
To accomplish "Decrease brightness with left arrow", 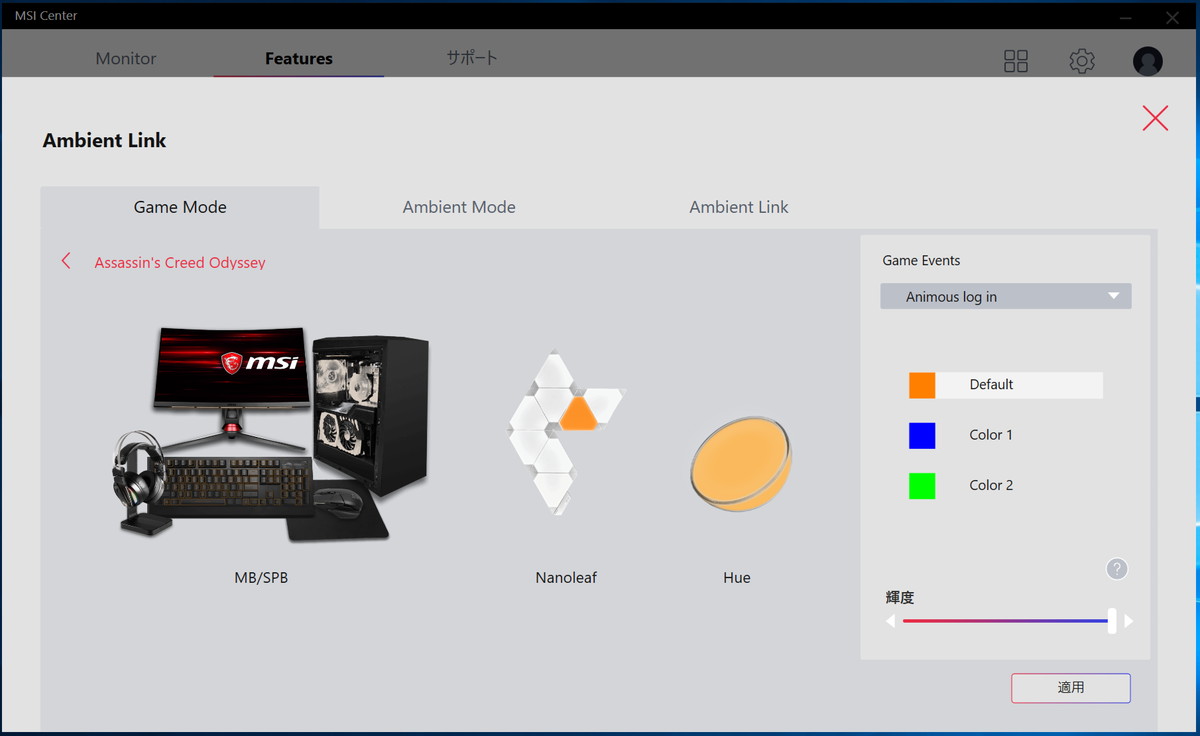I will click(890, 621).
